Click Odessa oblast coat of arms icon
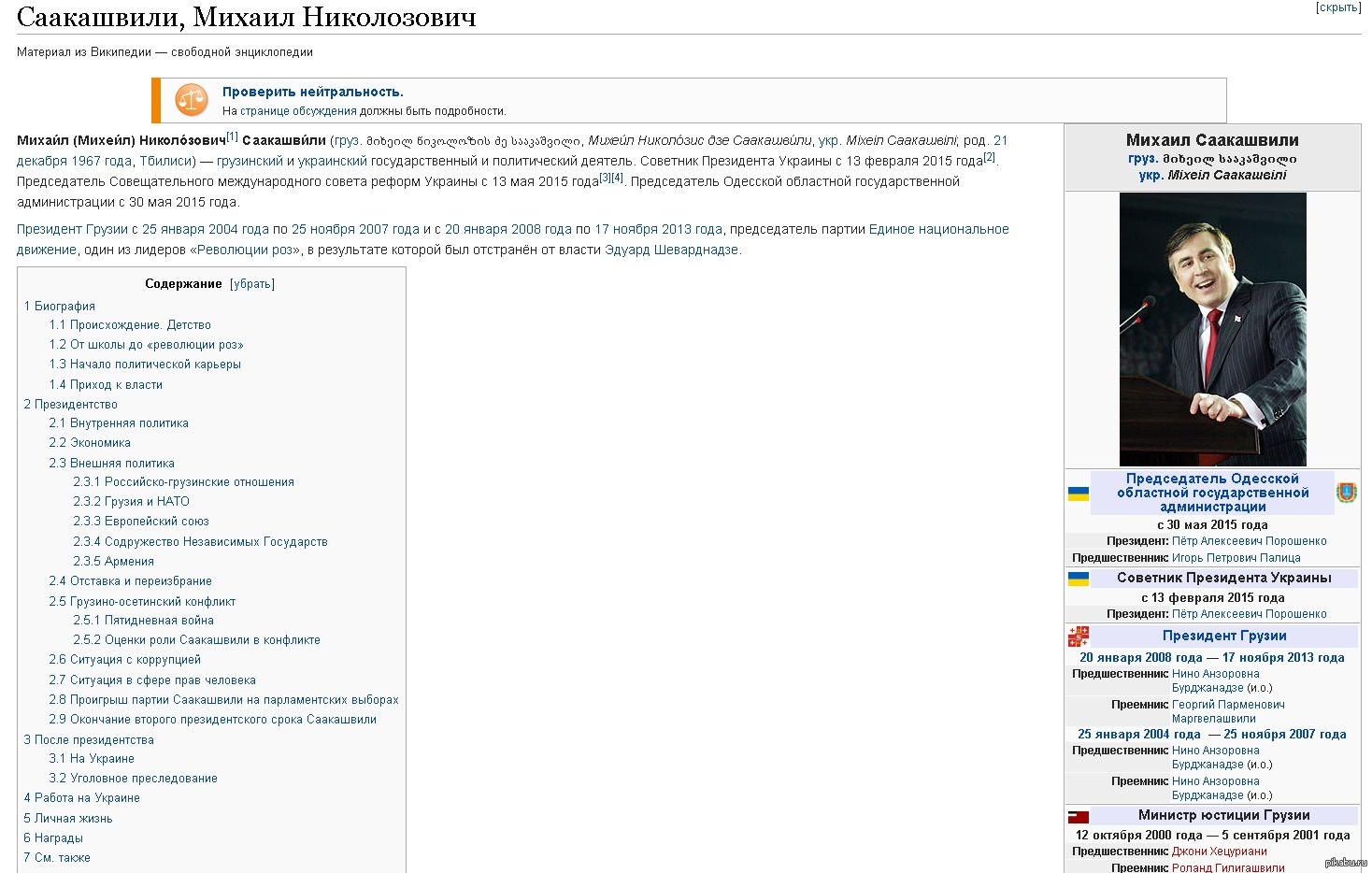This screenshot has height=873, width=1372. [x=1346, y=493]
